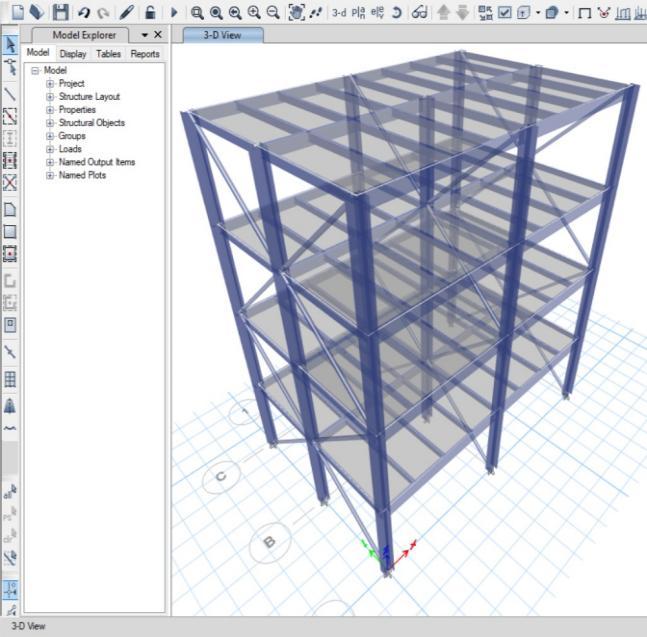This screenshot has width=647, height=637.
Task: Select Named Plots tree label
Action: coord(82,175)
